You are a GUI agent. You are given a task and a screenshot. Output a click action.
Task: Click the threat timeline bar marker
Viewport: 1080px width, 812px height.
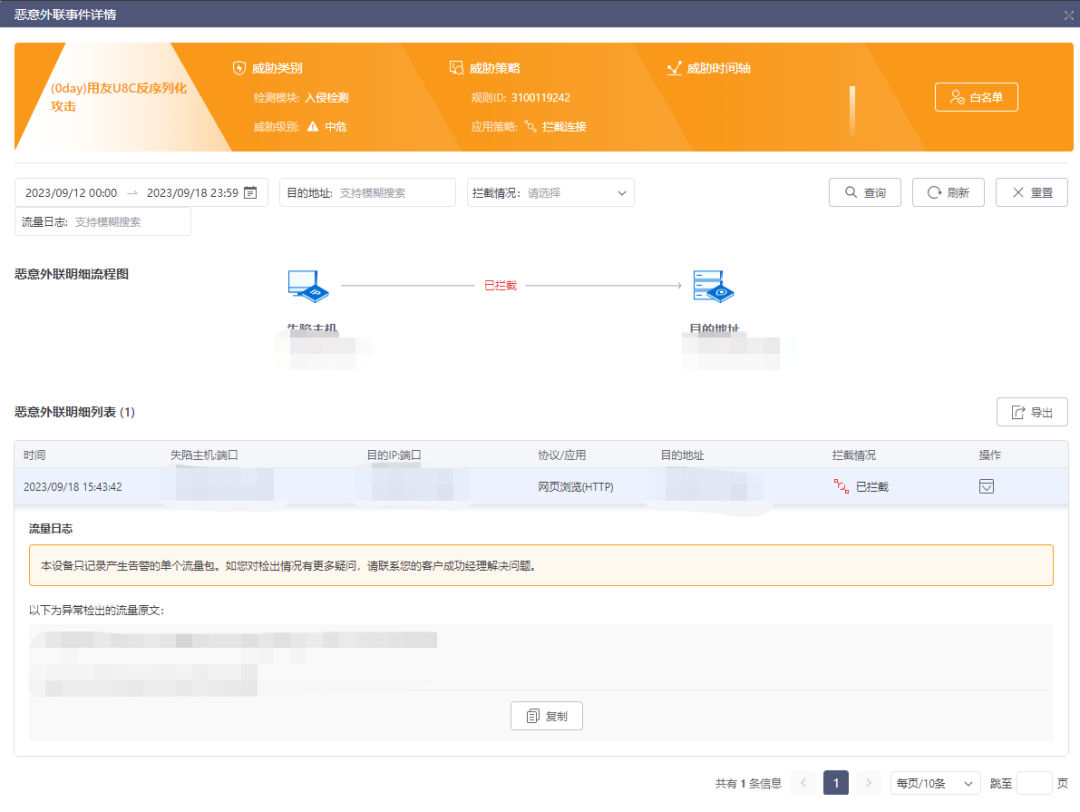pos(852,110)
